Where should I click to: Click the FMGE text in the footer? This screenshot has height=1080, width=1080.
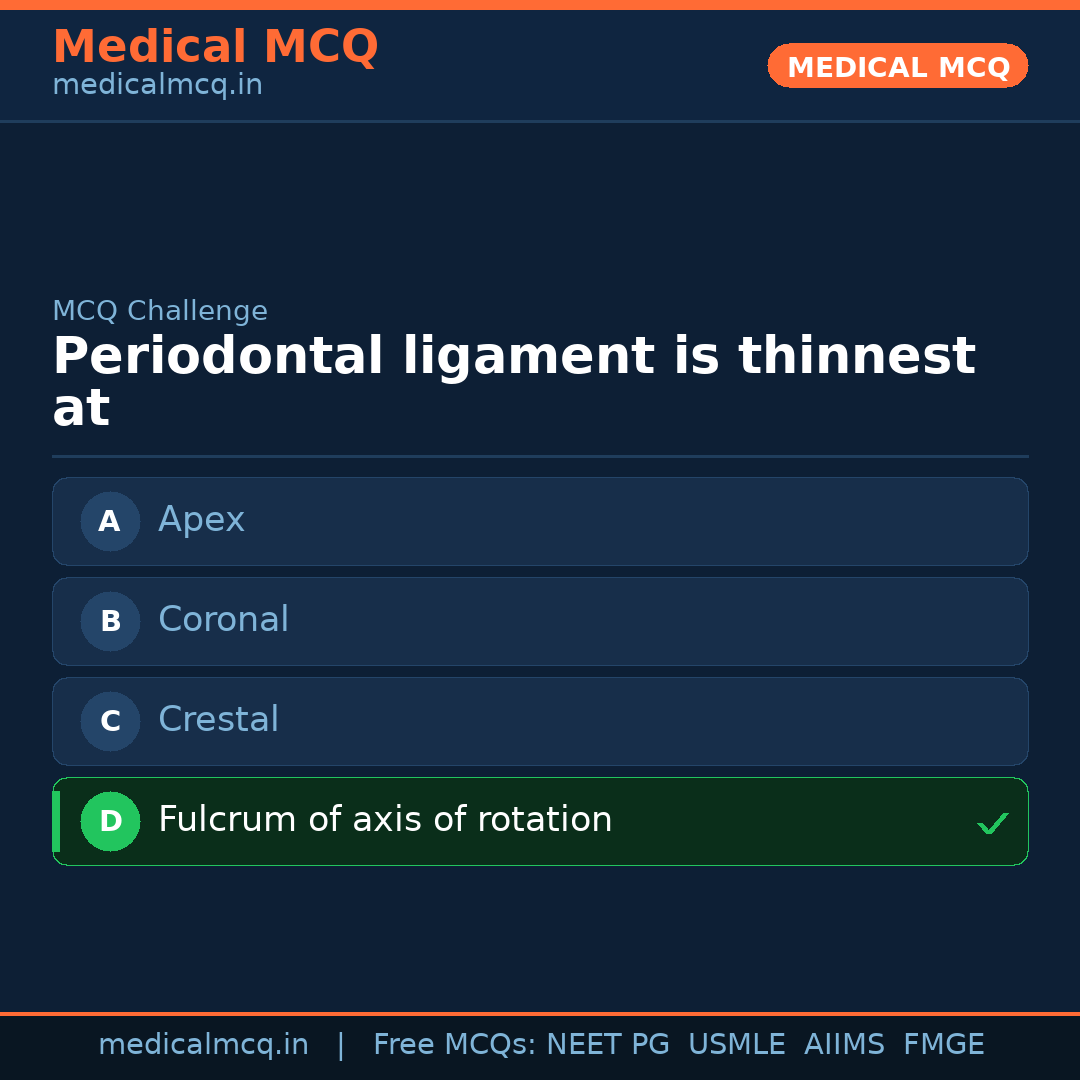coord(943,1043)
